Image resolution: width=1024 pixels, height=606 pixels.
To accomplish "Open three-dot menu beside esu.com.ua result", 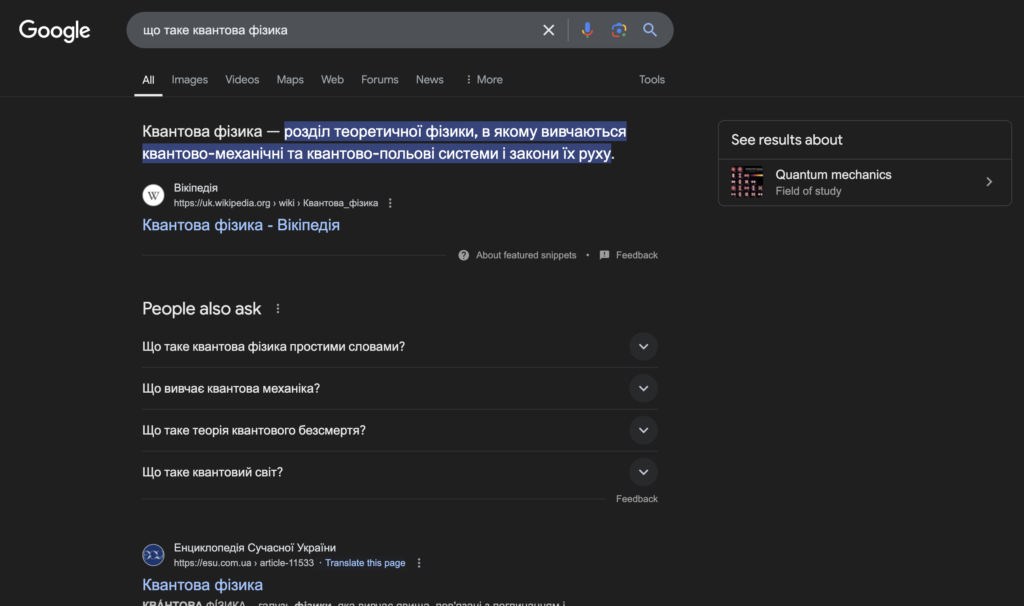I will tap(419, 563).
